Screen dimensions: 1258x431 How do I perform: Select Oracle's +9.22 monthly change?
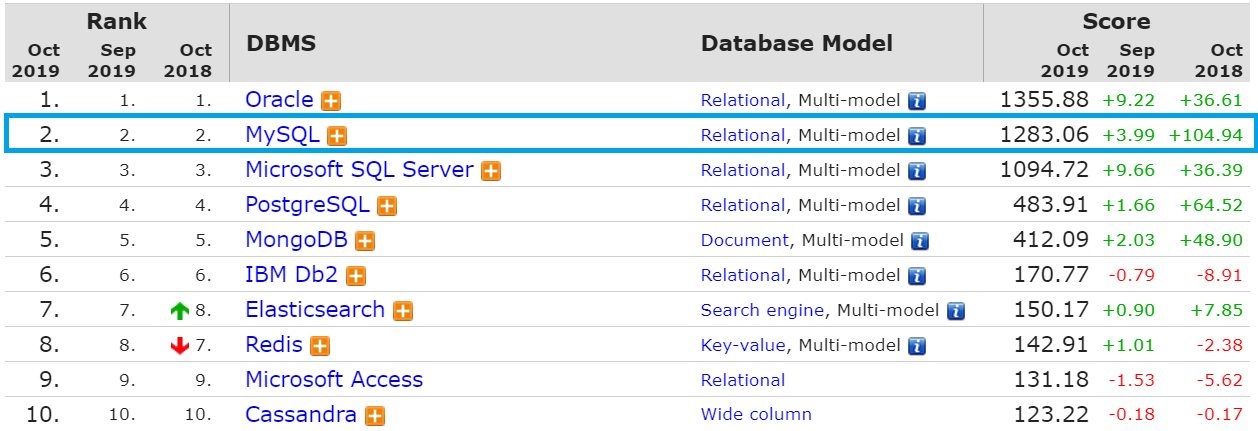(x=1129, y=101)
